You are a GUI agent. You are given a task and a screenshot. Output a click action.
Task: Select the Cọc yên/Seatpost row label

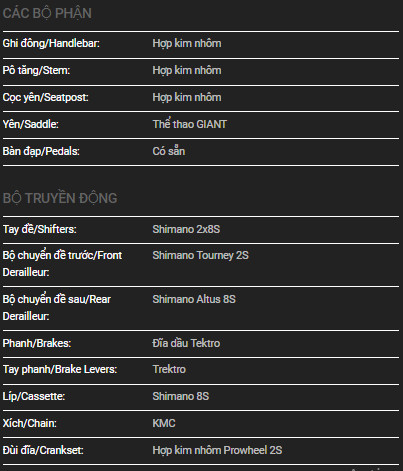tap(45, 98)
